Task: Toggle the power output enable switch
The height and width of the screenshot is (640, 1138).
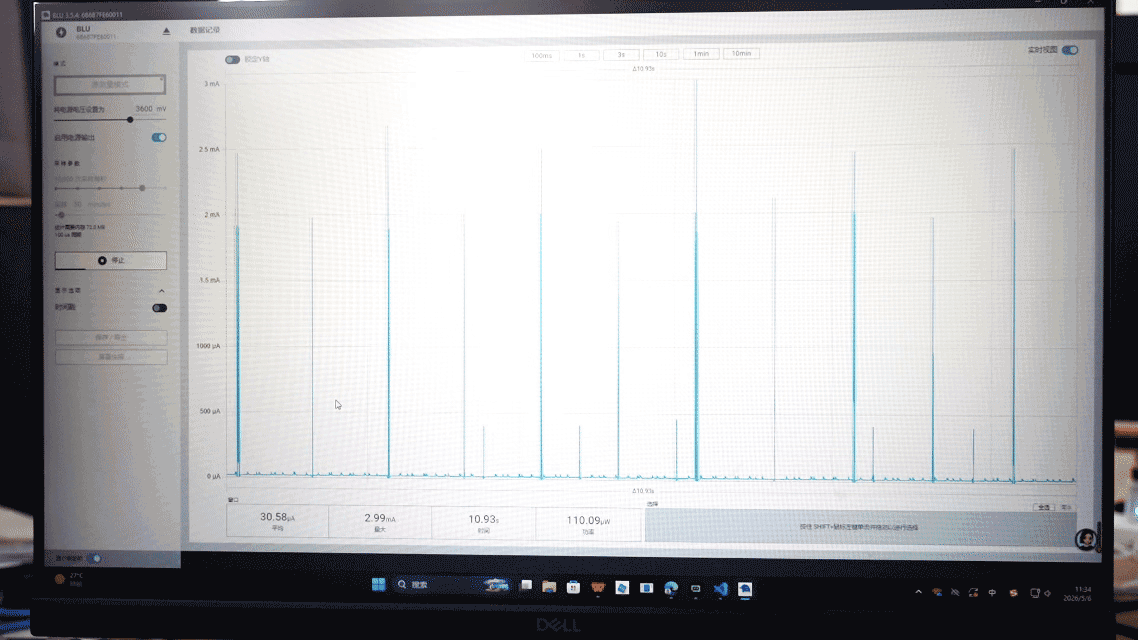Action: tap(158, 137)
